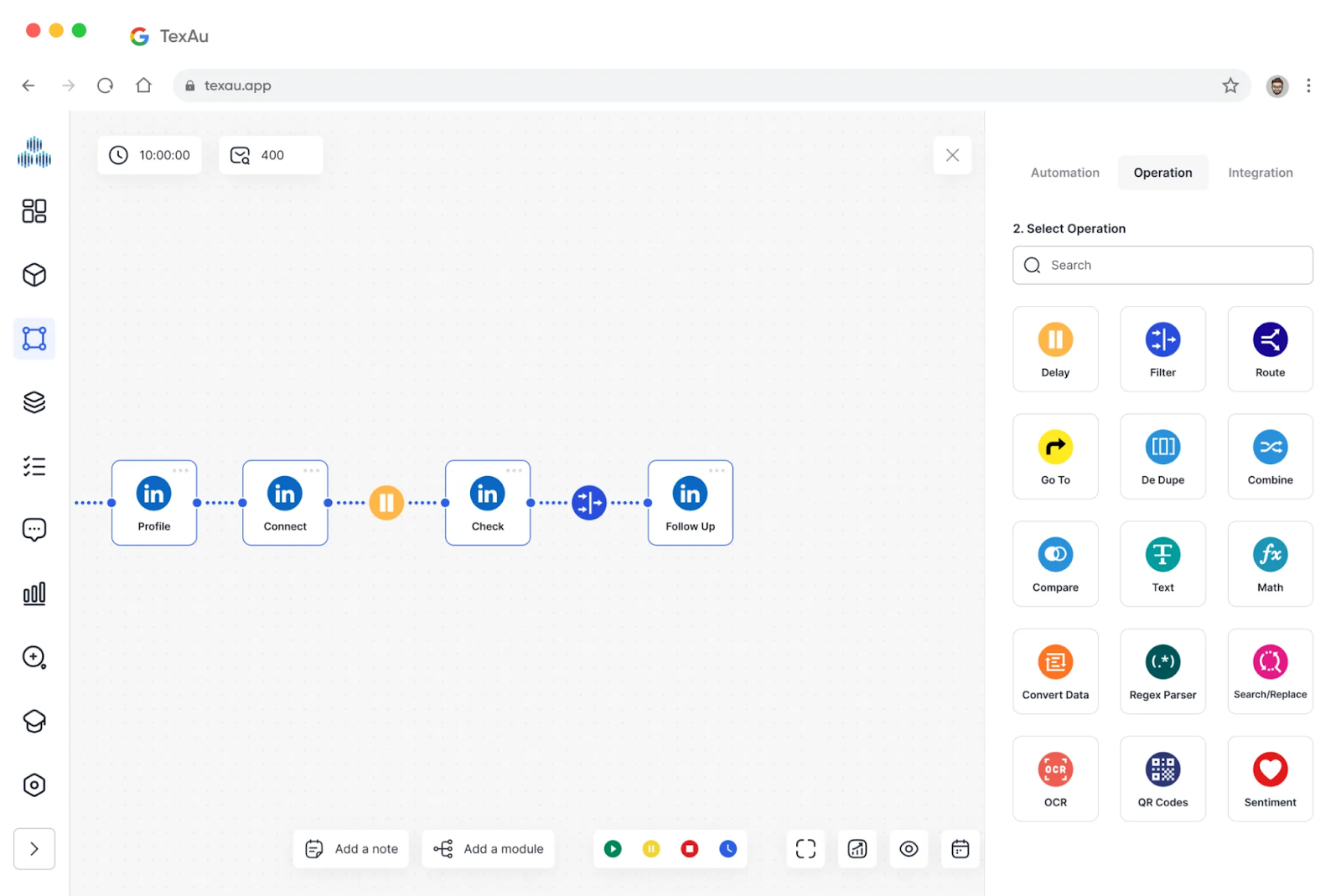Viewport: 1341px width, 896px height.
Task: Switch to the Integration tab
Action: (x=1260, y=173)
